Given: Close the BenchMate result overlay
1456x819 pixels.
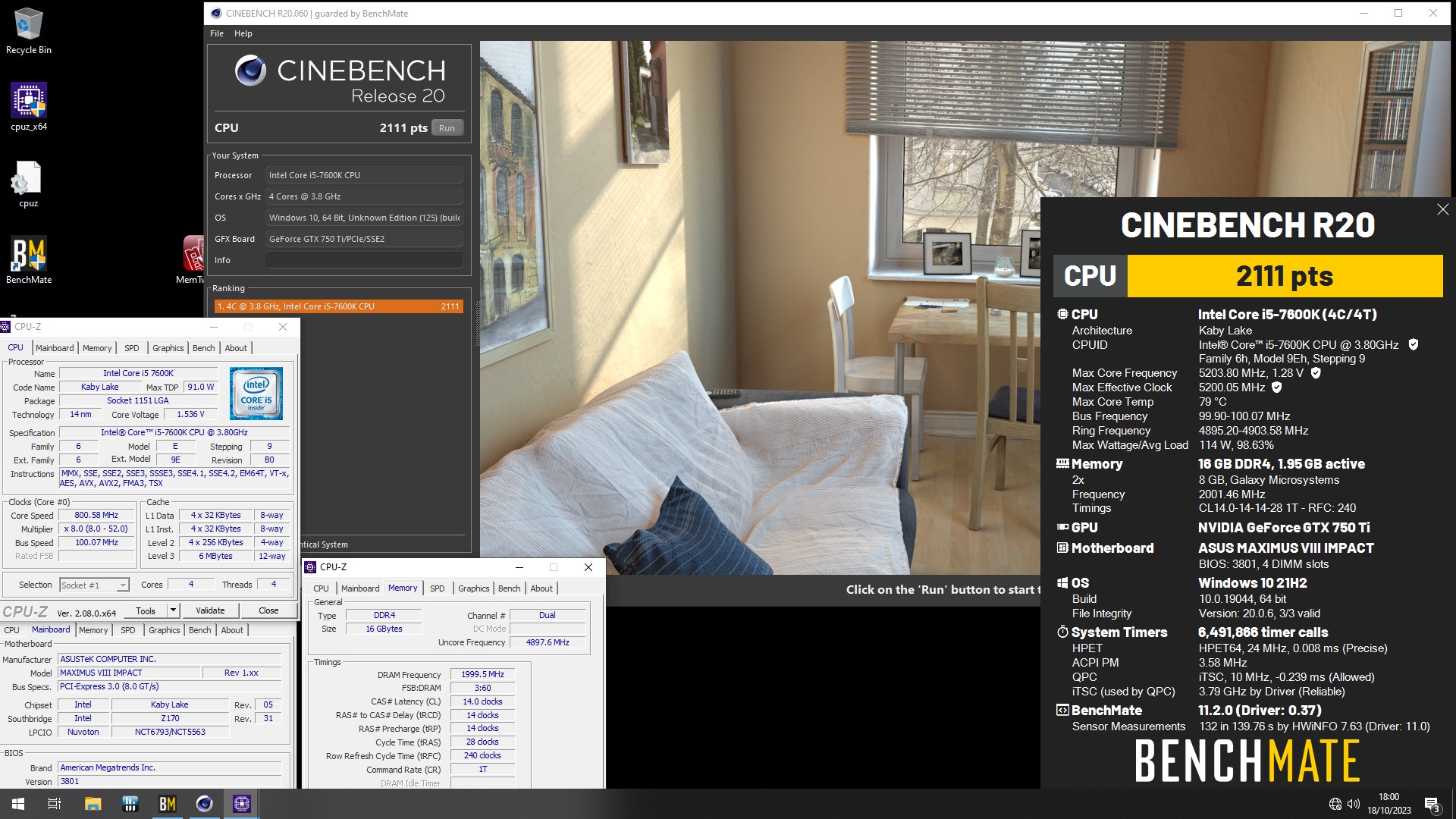Looking at the screenshot, I should pos(1442,209).
